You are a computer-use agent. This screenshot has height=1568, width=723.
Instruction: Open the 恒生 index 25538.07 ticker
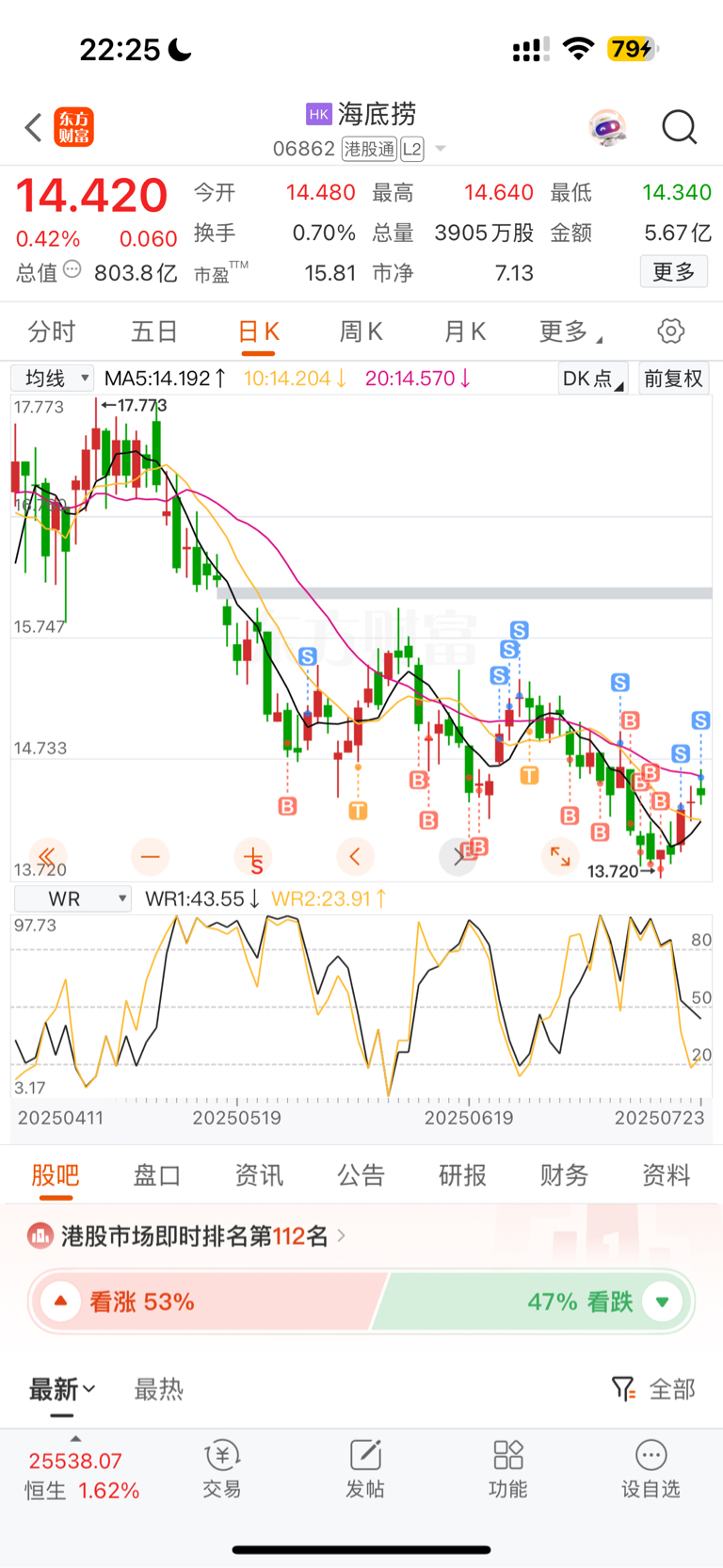(82, 1476)
